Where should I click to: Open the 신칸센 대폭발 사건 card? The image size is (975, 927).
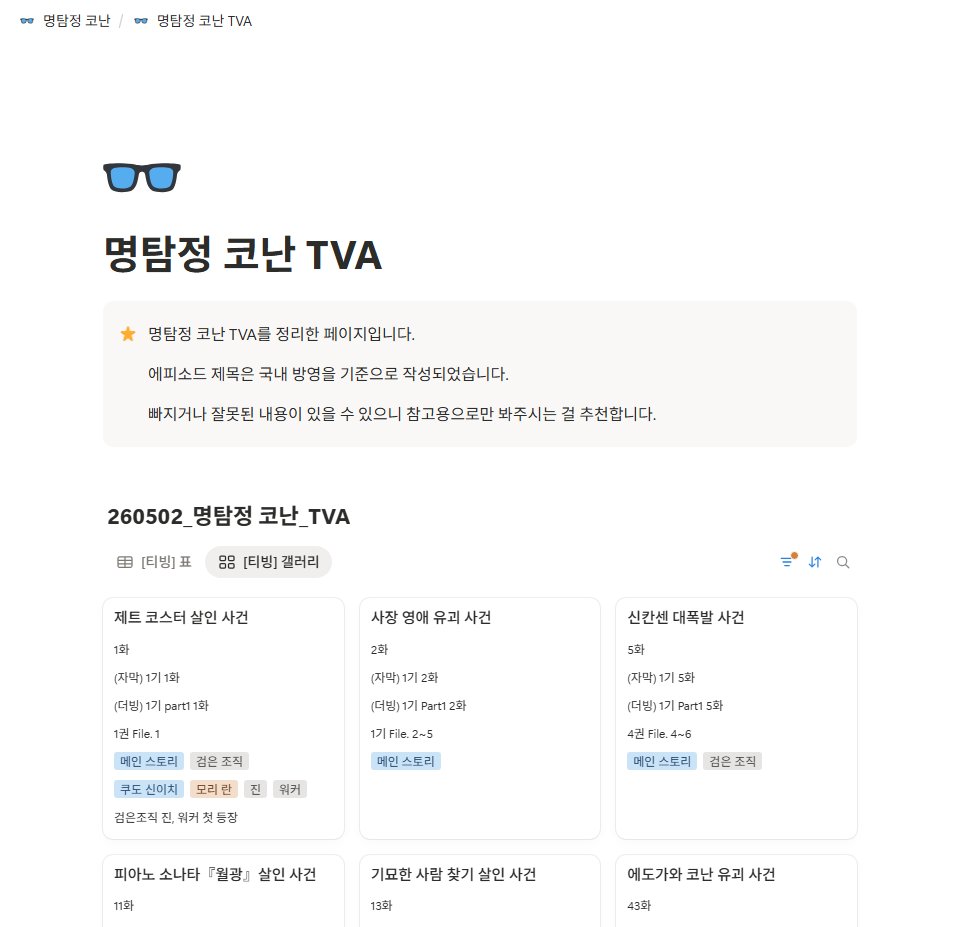pos(736,718)
